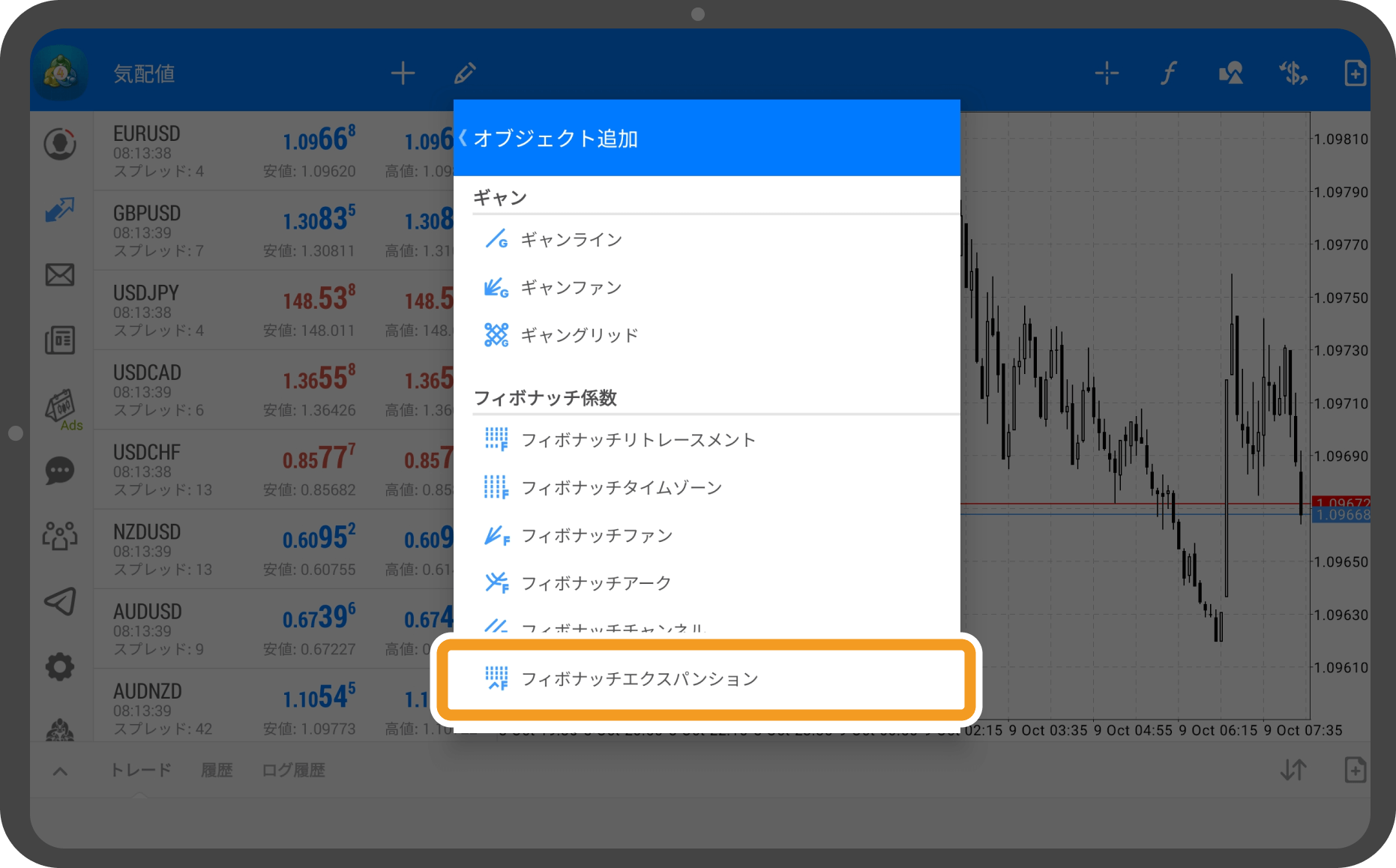Add a new symbol with the plus icon
The height and width of the screenshot is (868, 1396).
click(x=403, y=73)
